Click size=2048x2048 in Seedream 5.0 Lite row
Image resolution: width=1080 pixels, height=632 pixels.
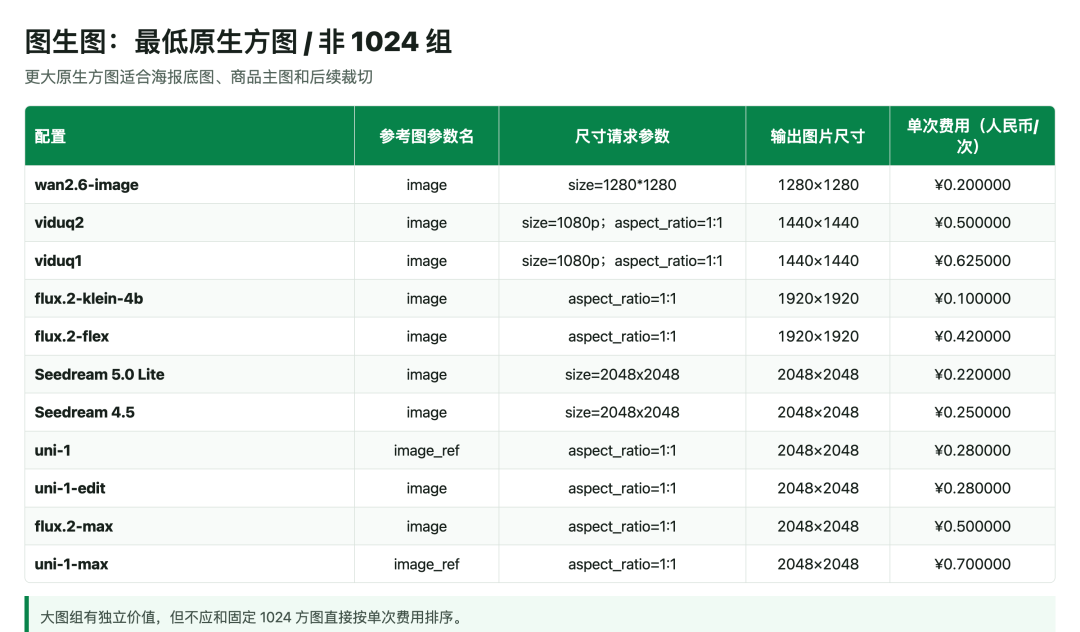(x=622, y=374)
